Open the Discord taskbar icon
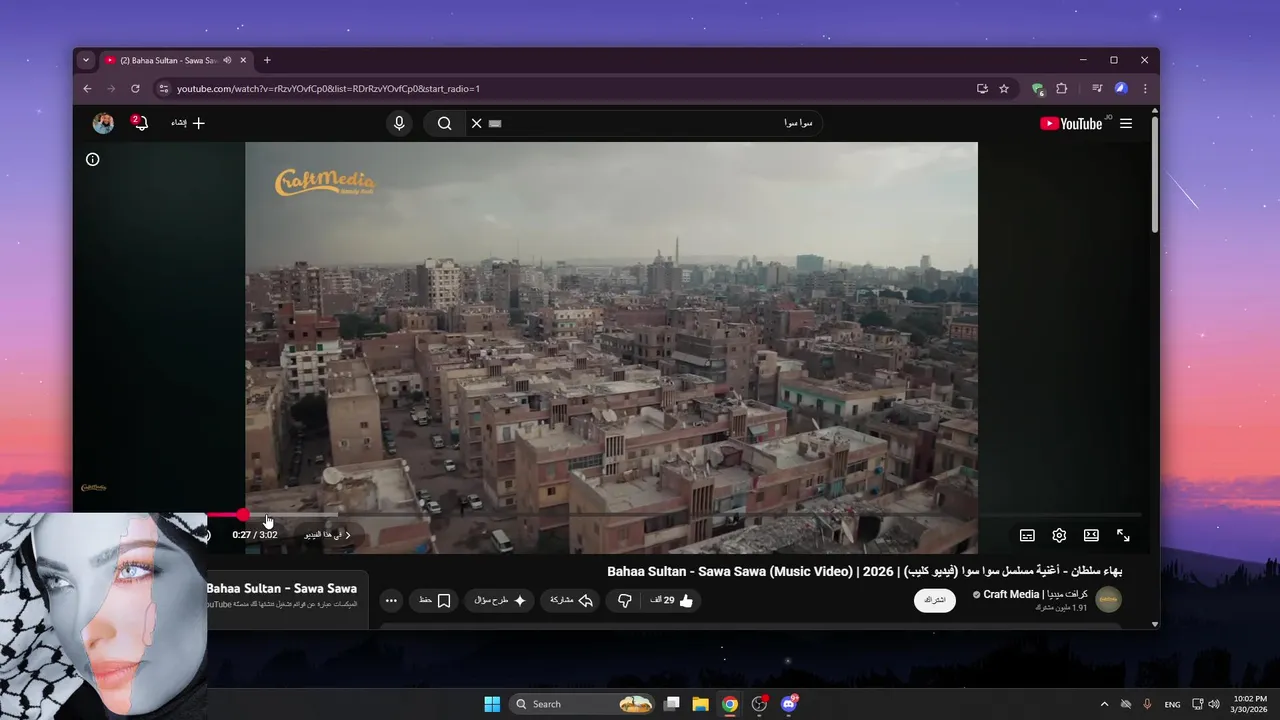Viewport: 1280px width, 720px height. (789, 704)
